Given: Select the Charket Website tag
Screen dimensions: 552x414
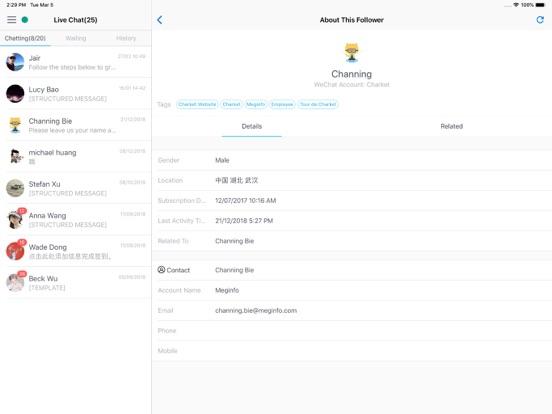Looking at the screenshot, I should (x=197, y=104).
